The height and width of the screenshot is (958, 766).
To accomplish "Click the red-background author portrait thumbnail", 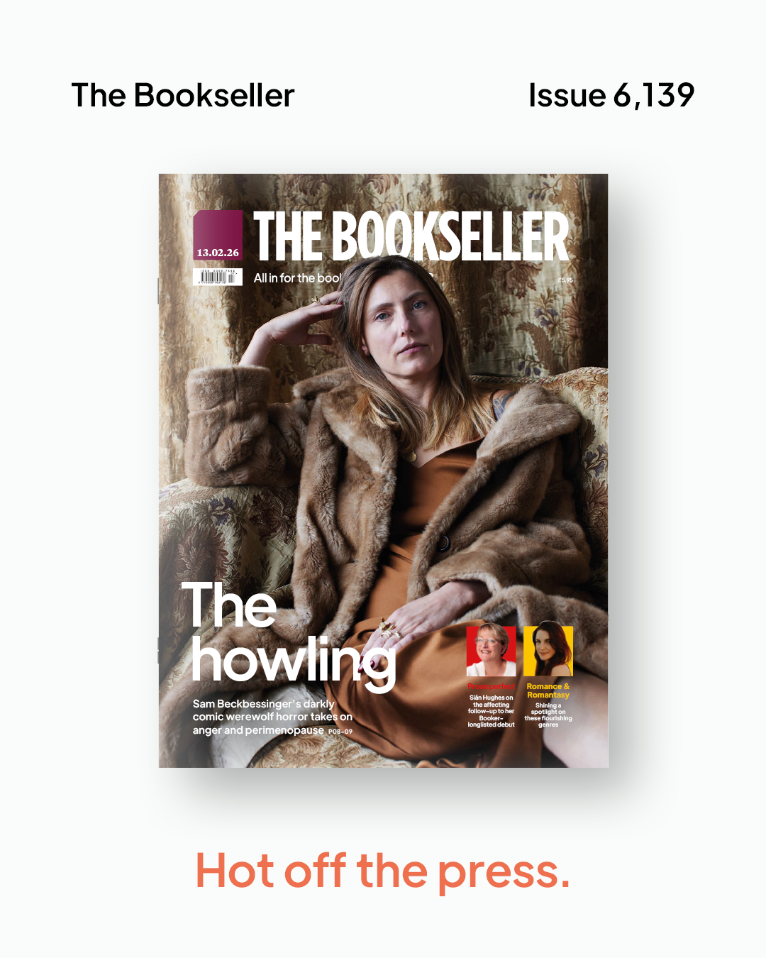I will [x=491, y=651].
